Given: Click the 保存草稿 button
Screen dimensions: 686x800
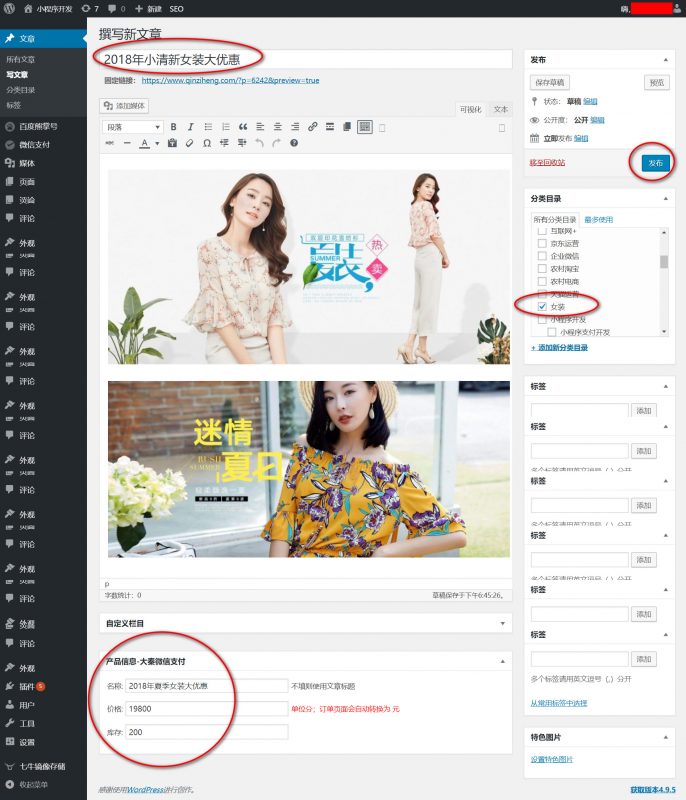Looking at the screenshot, I should 550,83.
